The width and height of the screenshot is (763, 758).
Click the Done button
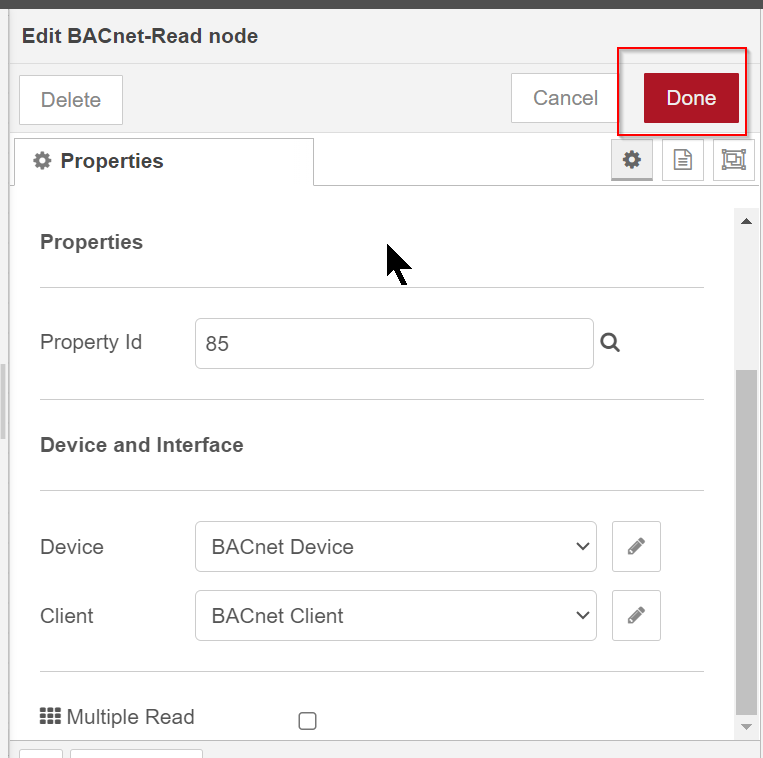point(691,98)
